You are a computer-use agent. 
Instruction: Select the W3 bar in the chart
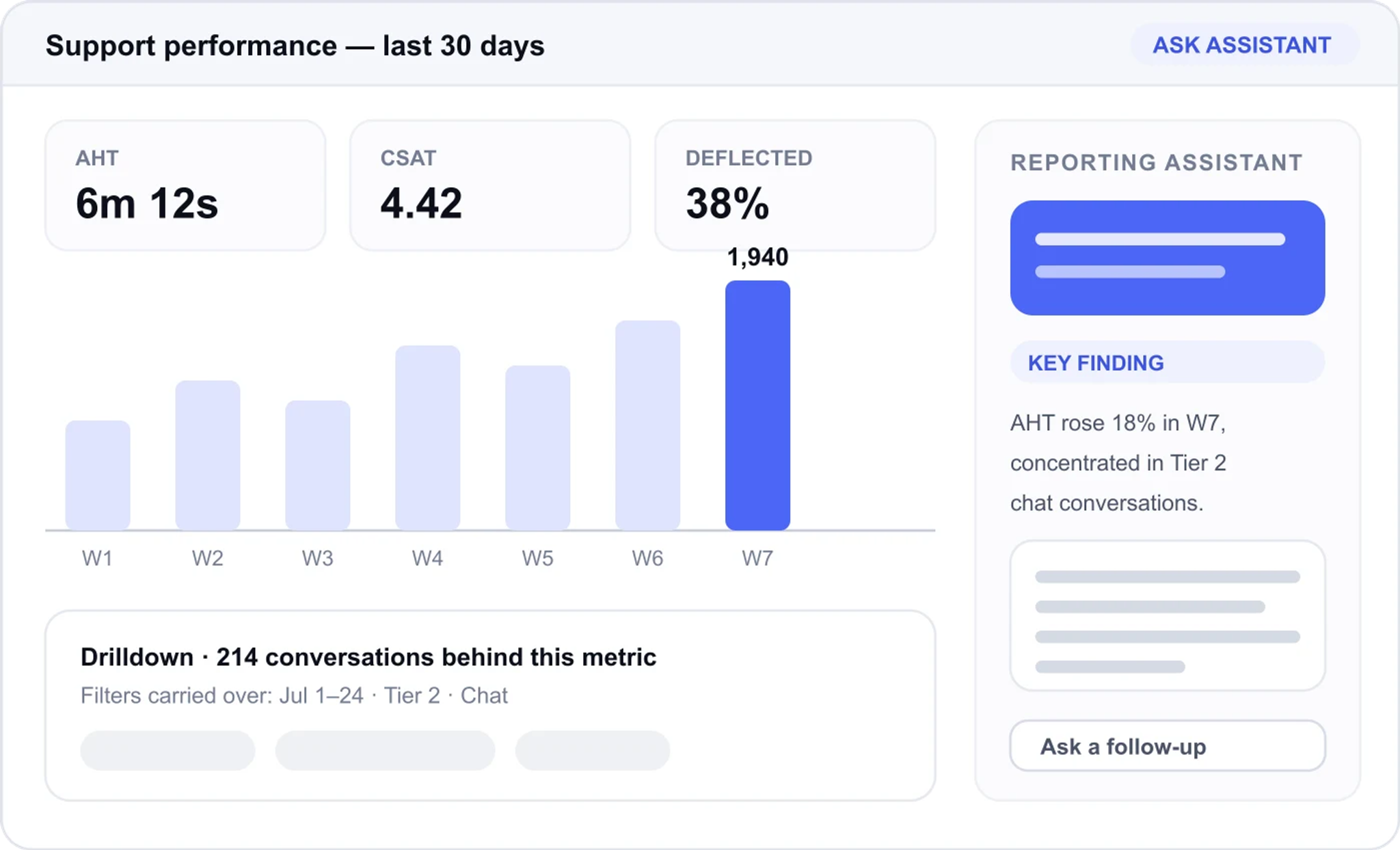[x=318, y=465]
